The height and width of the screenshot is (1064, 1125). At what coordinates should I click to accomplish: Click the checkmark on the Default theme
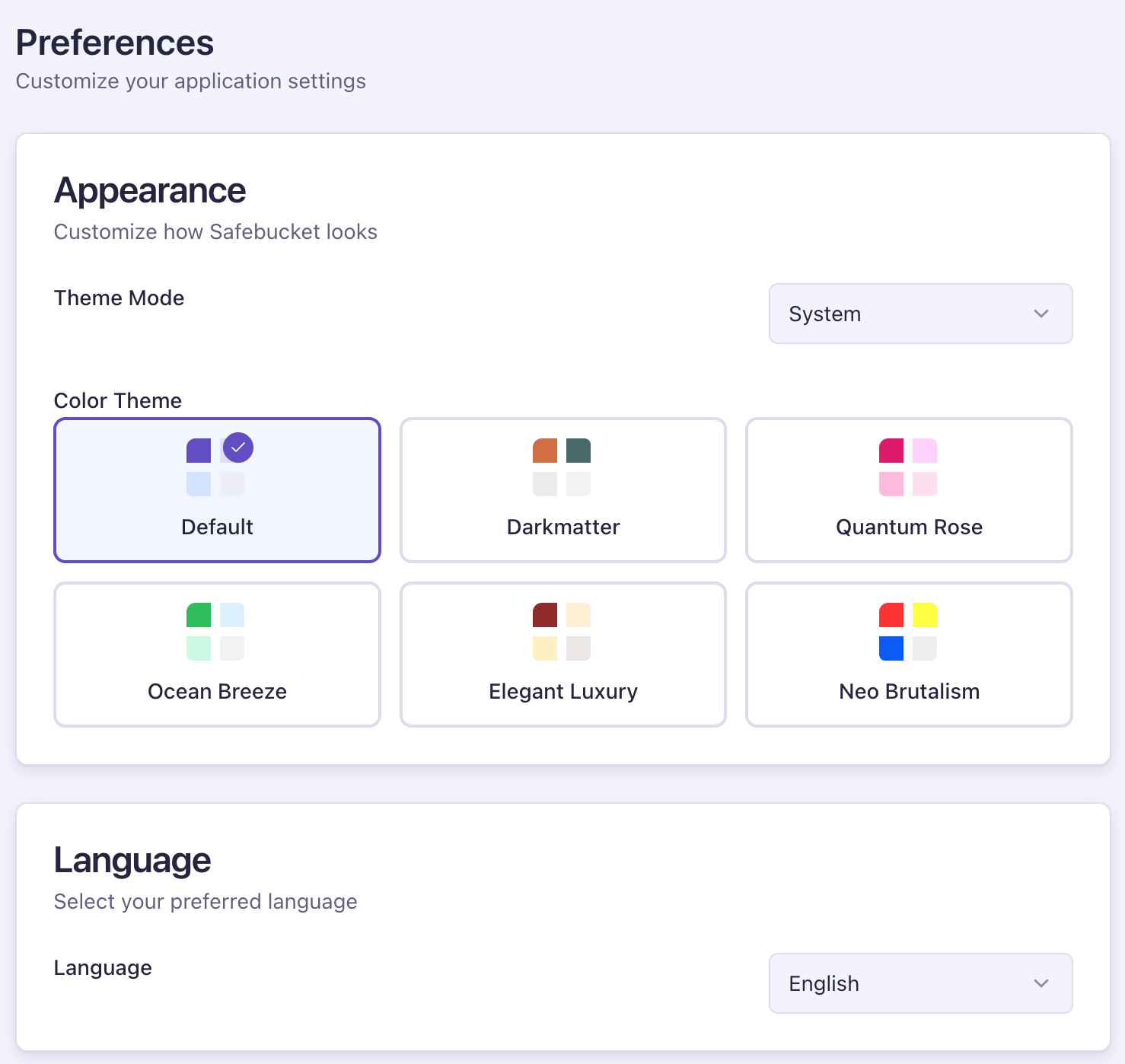237,448
